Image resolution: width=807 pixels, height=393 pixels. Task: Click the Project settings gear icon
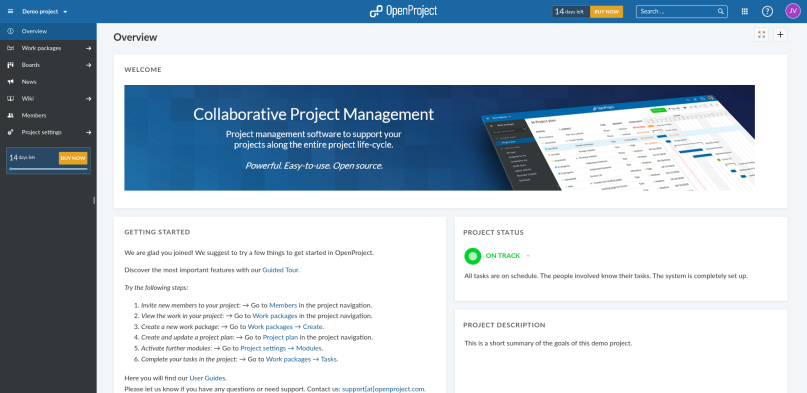pos(10,132)
